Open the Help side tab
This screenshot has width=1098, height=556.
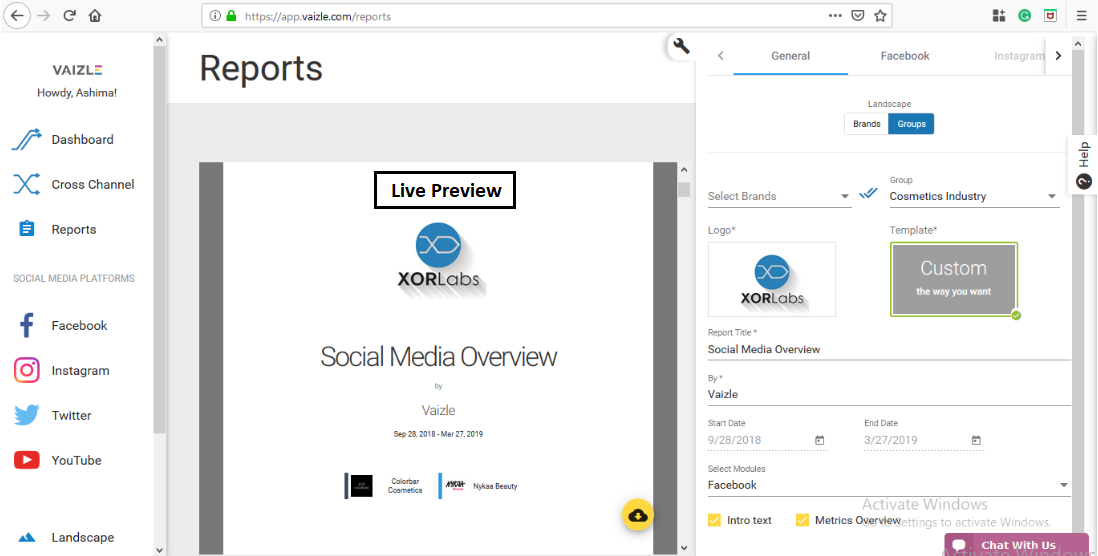coord(1083,166)
